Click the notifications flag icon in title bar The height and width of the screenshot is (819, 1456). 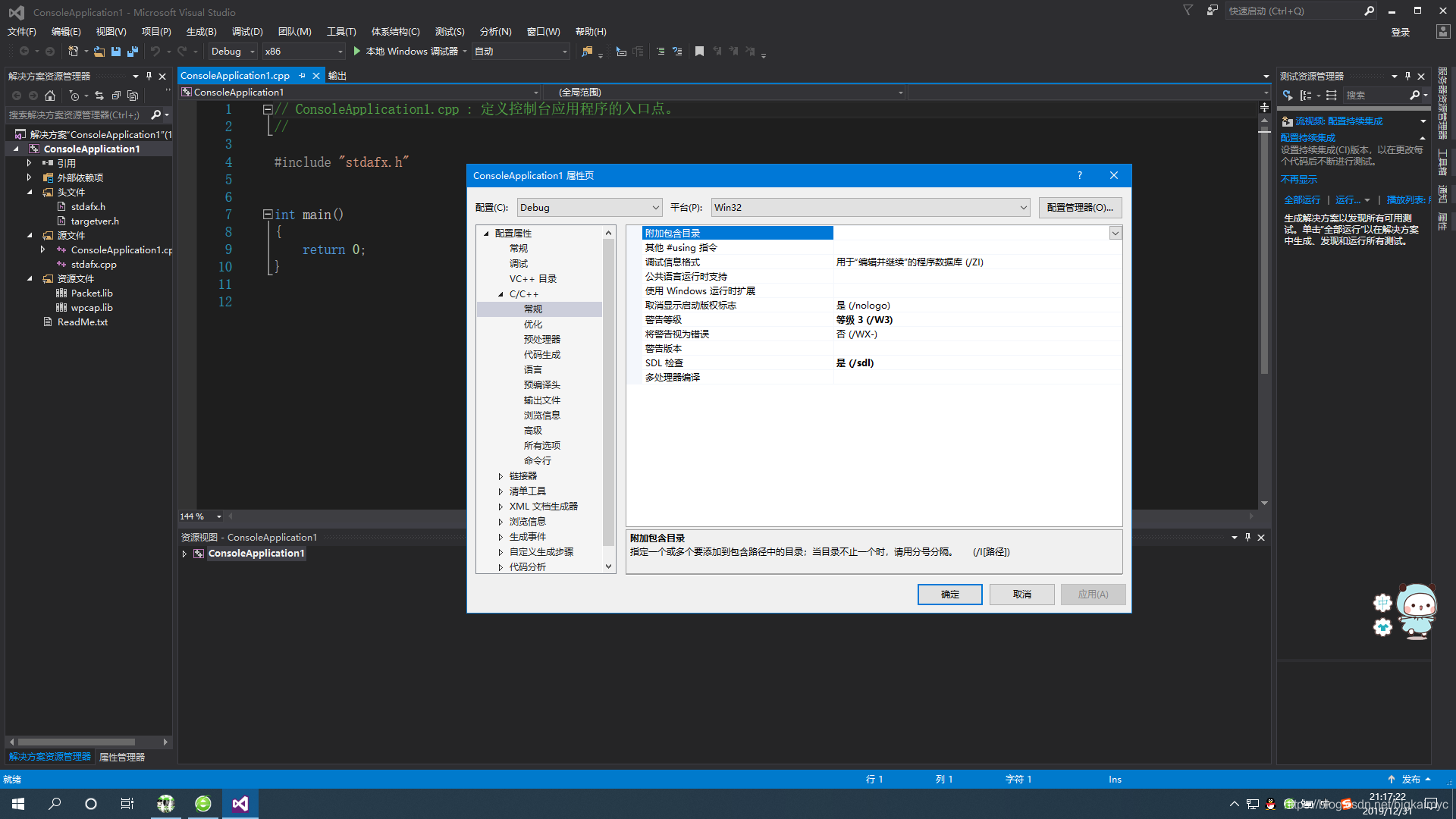[1188, 11]
